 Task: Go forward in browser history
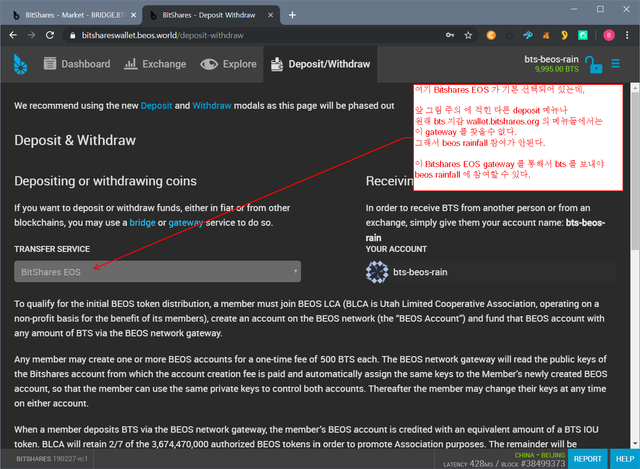31,36
